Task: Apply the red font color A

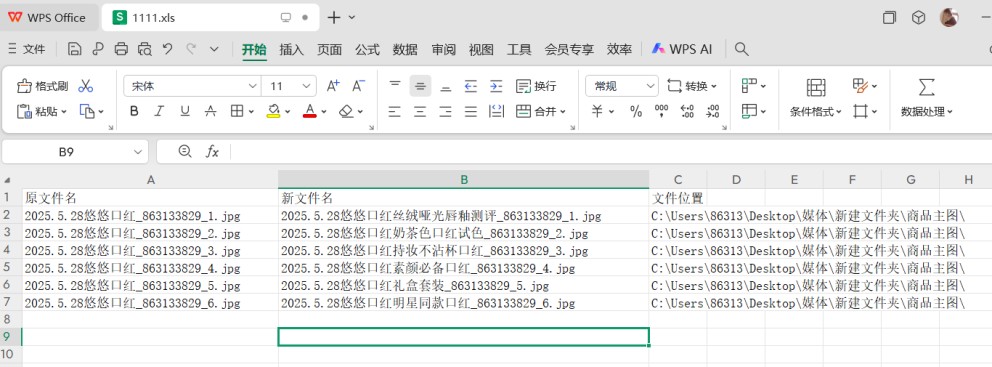Action: pos(309,111)
